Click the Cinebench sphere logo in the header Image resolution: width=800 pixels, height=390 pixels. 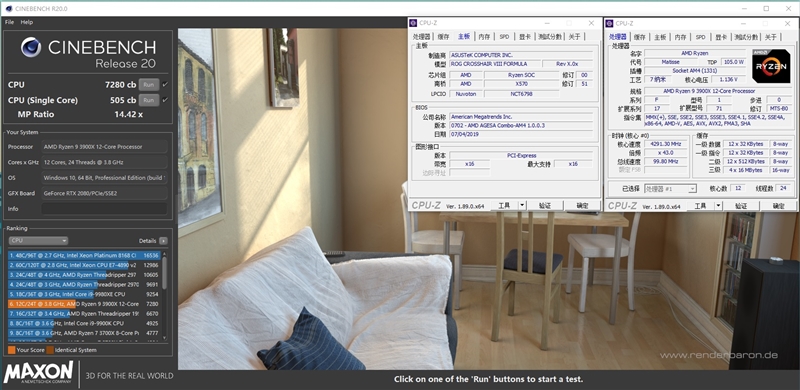pos(31,47)
